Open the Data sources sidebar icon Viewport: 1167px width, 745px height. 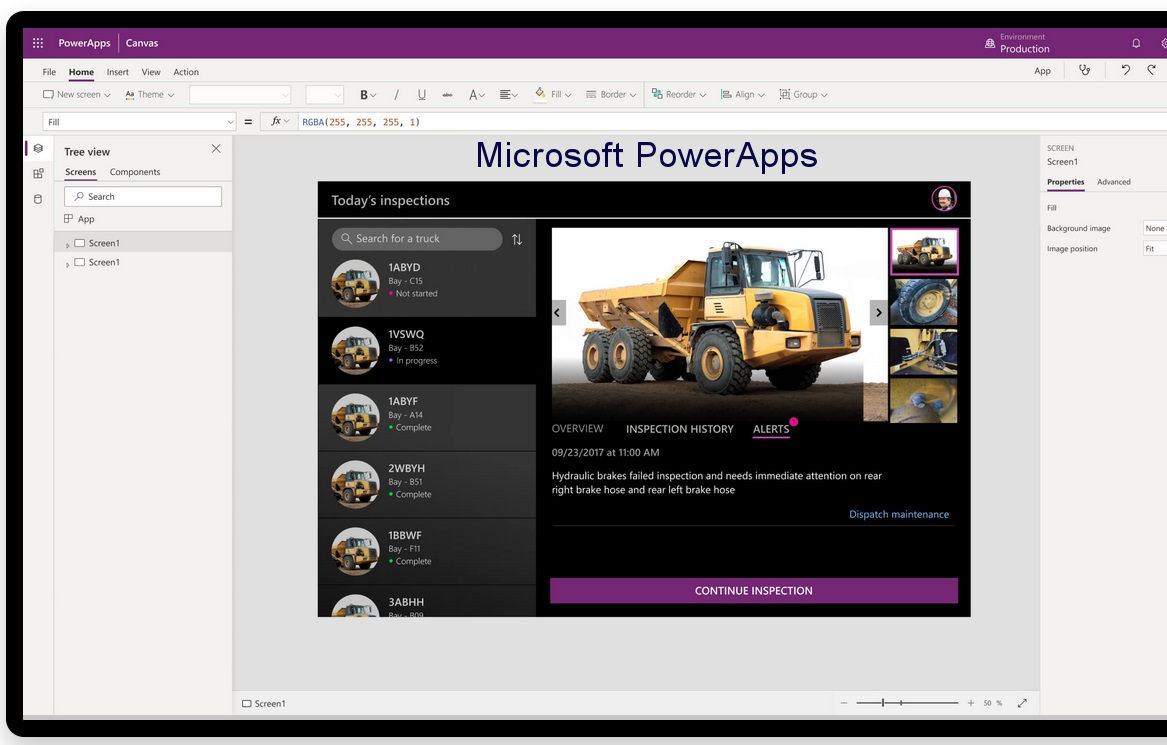coord(38,199)
